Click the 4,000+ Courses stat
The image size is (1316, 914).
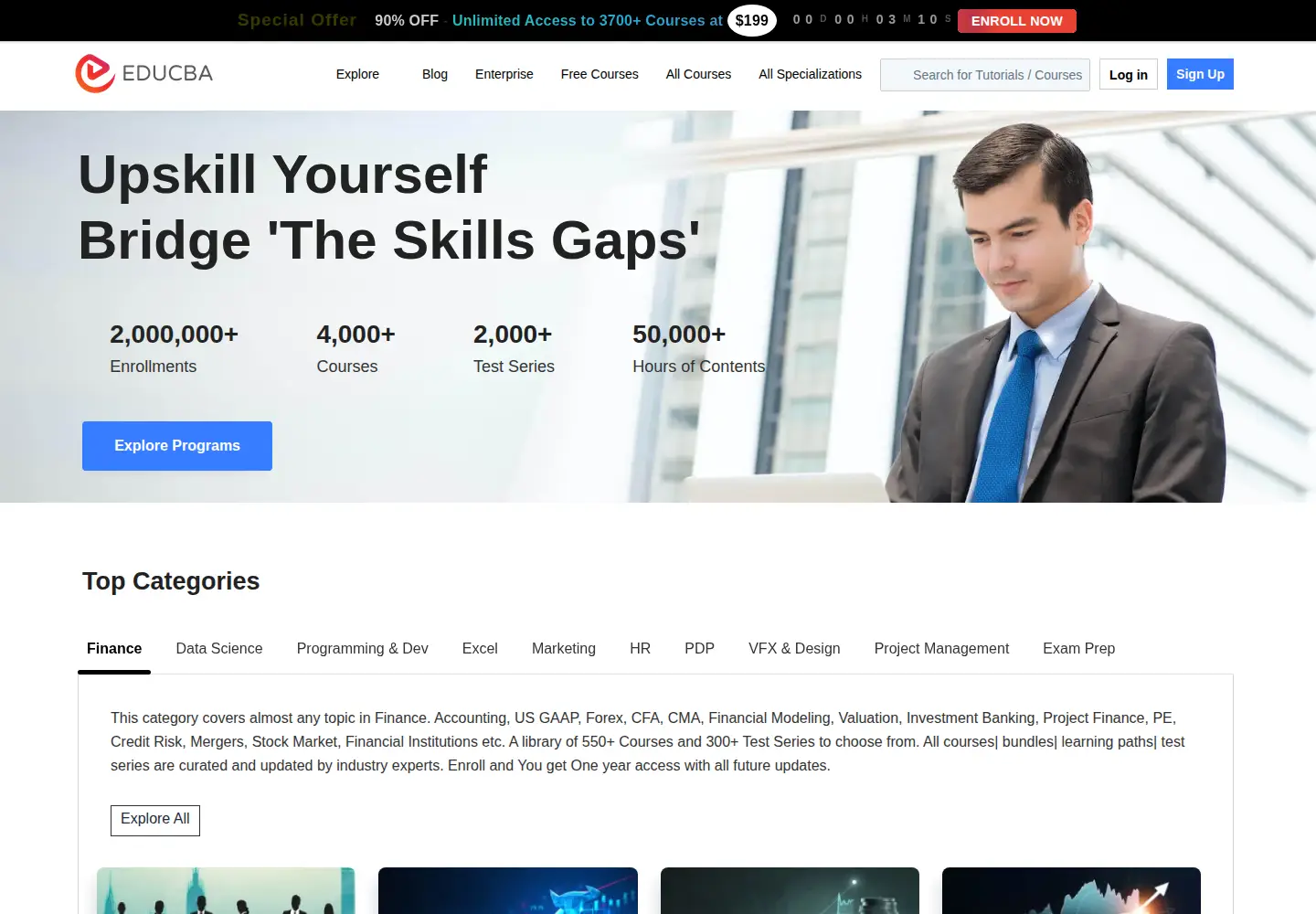point(356,349)
